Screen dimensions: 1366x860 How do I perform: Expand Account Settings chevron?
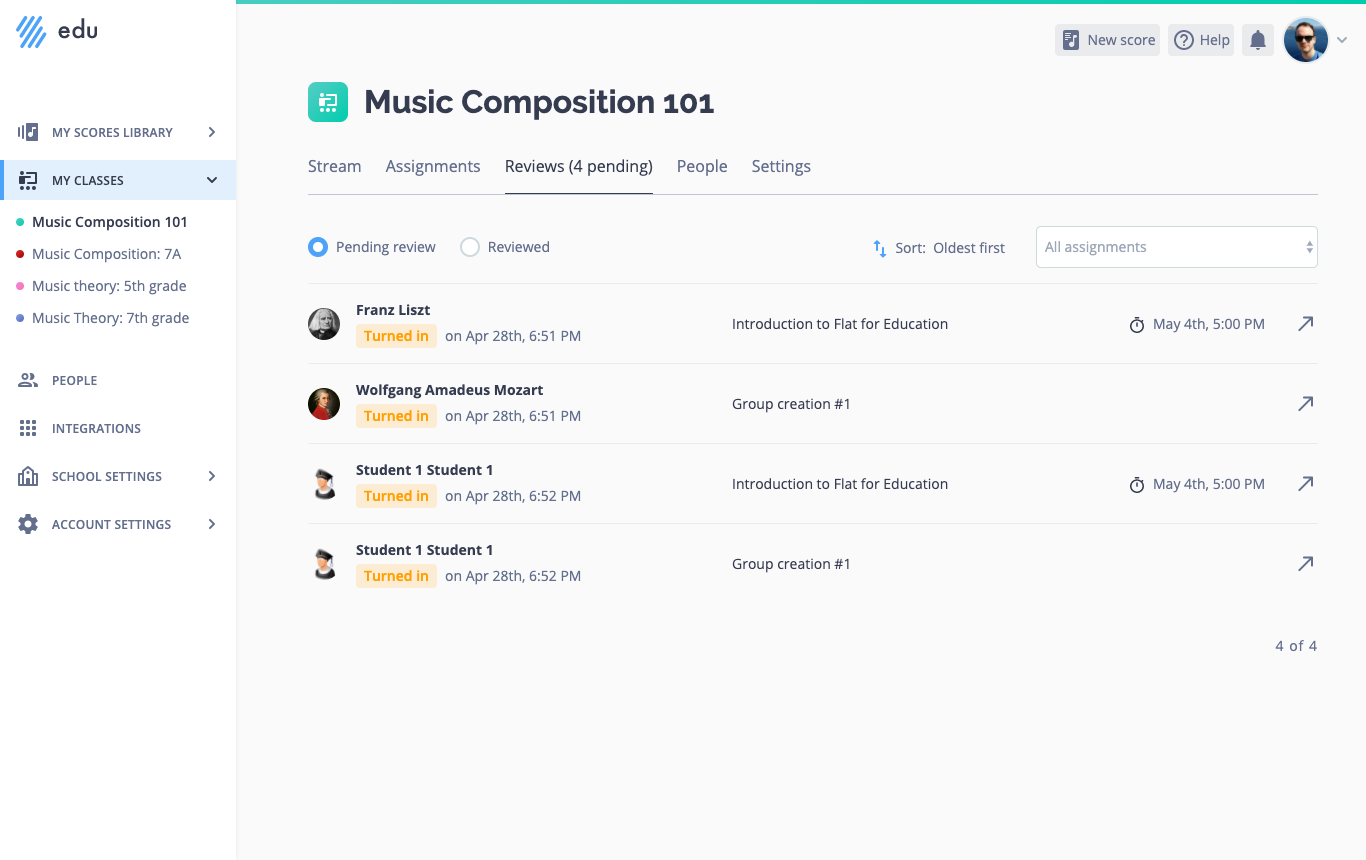pyautogui.click(x=212, y=524)
